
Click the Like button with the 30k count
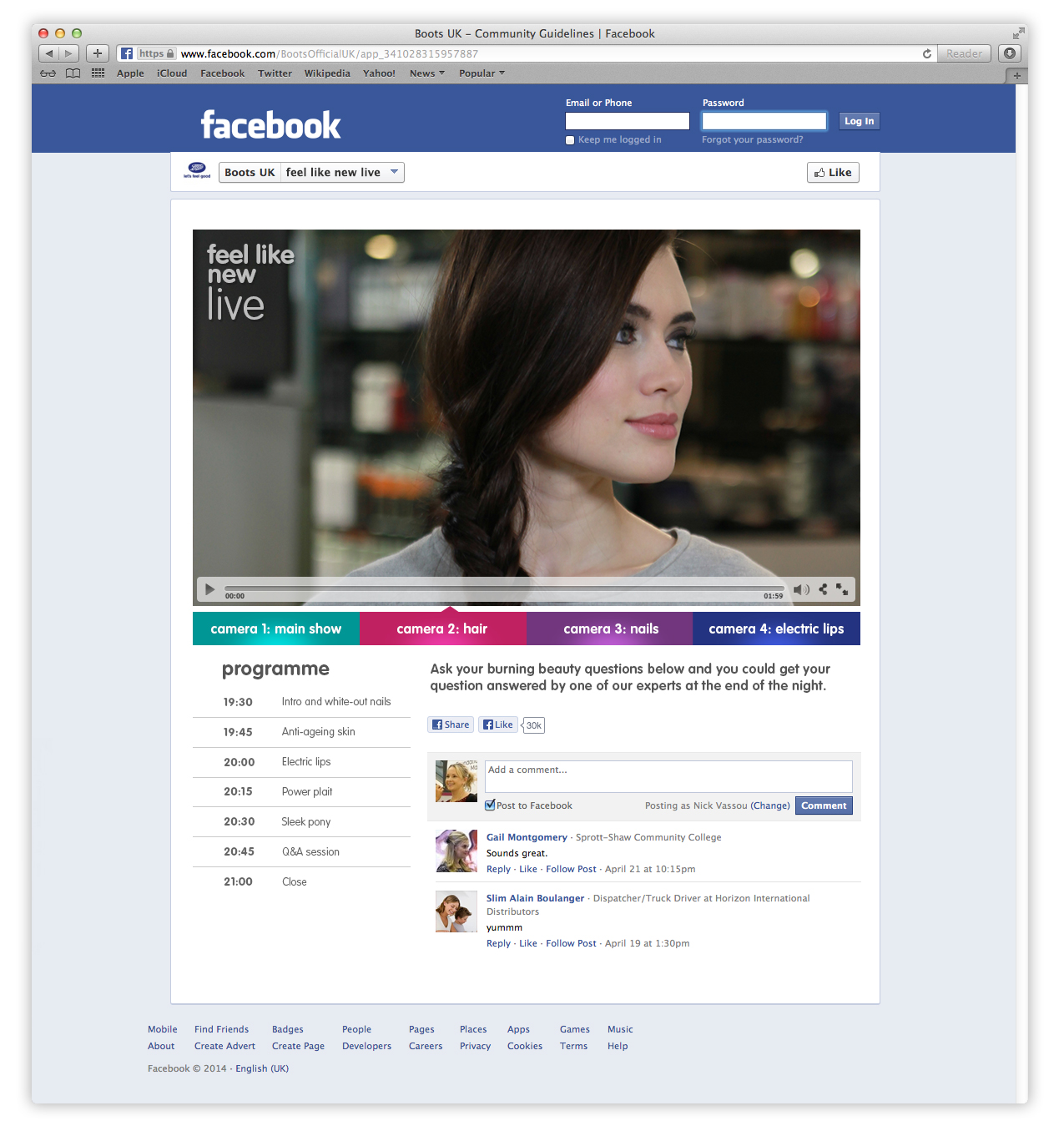pyautogui.click(x=498, y=725)
